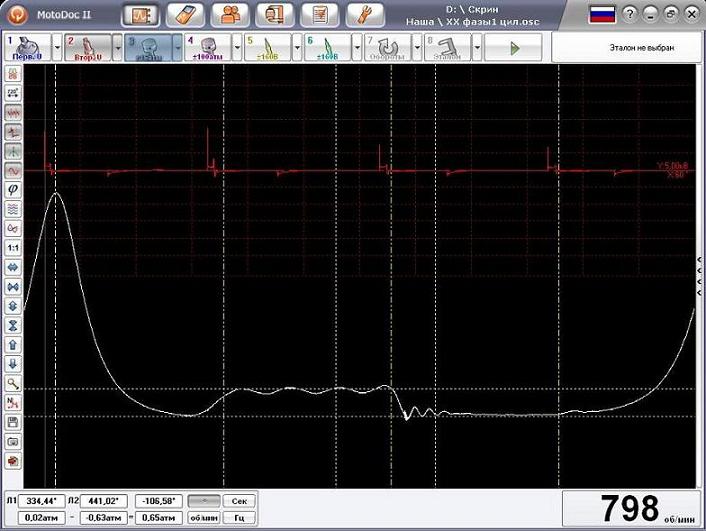Toggle the red sine wave icon
Screen dimensions: 706x531
pyautogui.click(x=13, y=171)
